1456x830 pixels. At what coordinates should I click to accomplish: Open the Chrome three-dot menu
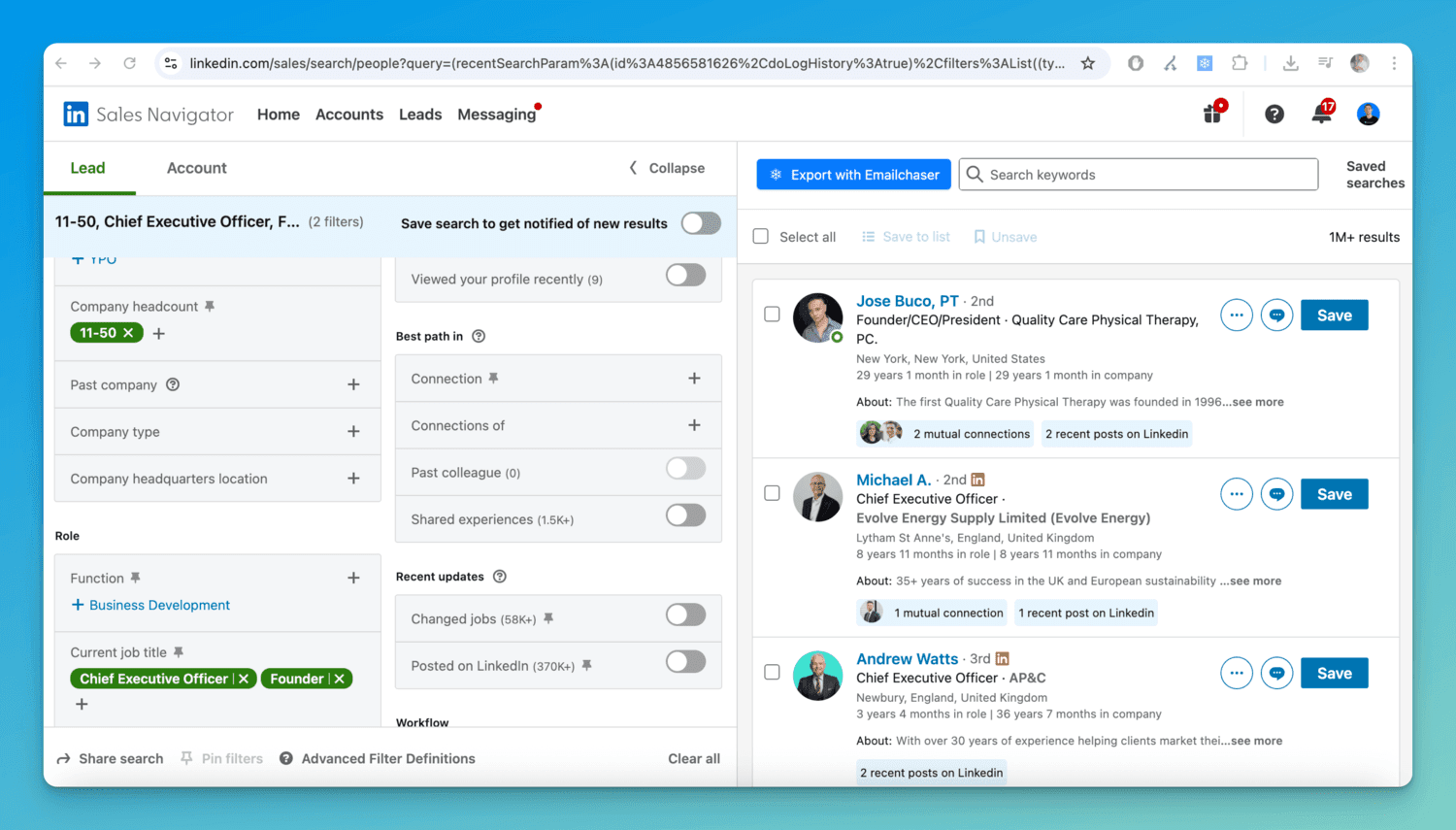click(1394, 63)
